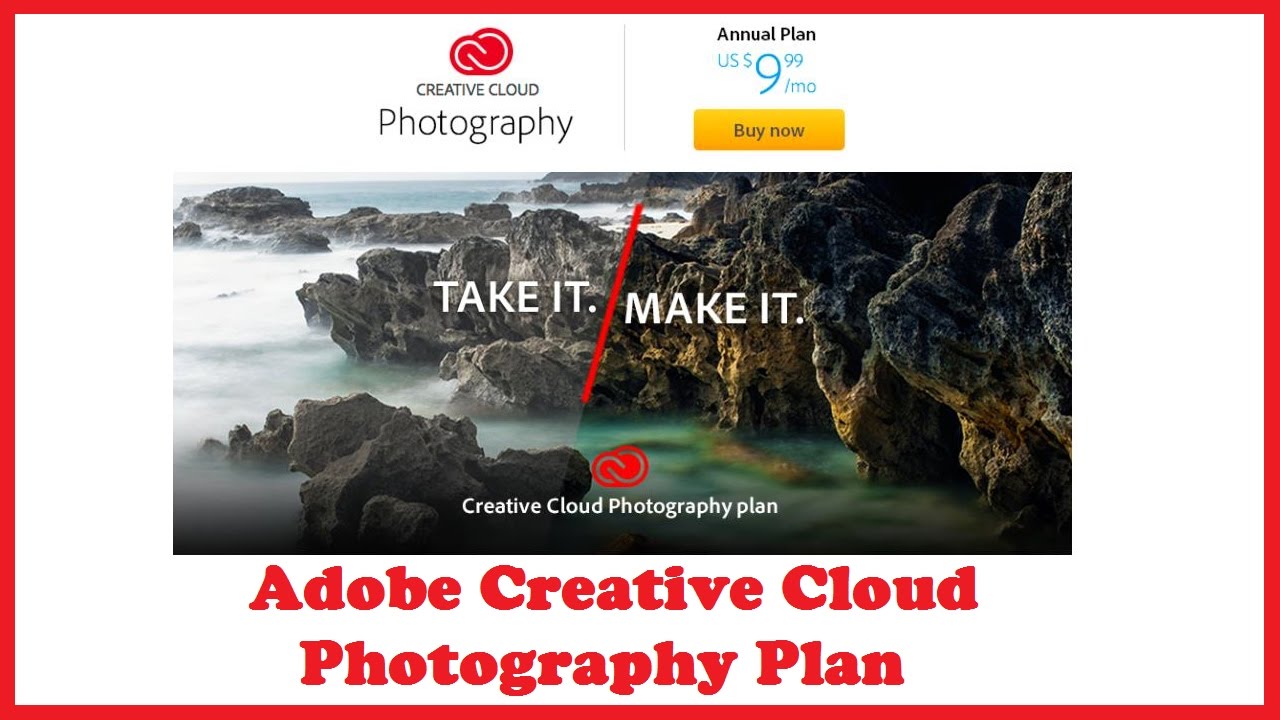Click the vertical divider beside the price
Image resolution: width=1280 pixels, height=720 pixels.
625,87
